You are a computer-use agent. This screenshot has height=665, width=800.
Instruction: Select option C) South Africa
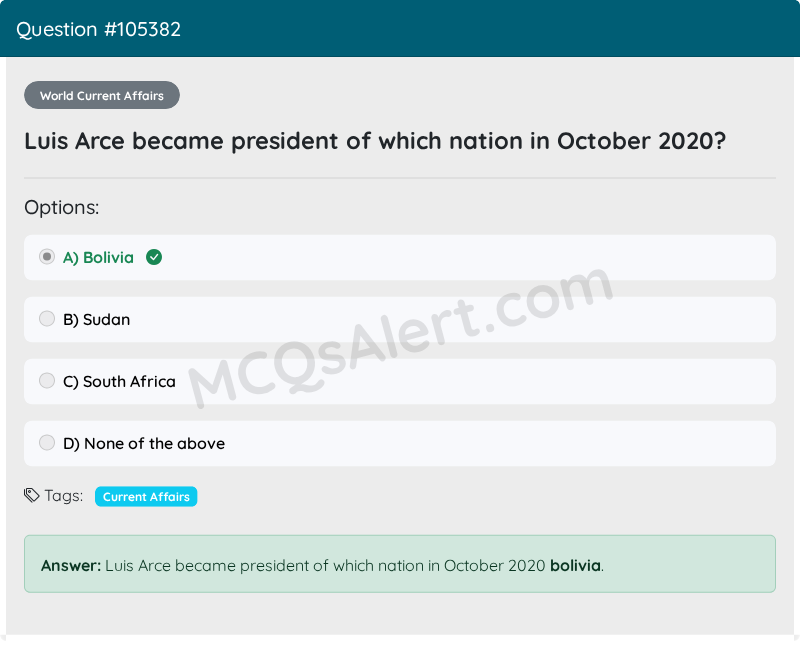point(46,380)
